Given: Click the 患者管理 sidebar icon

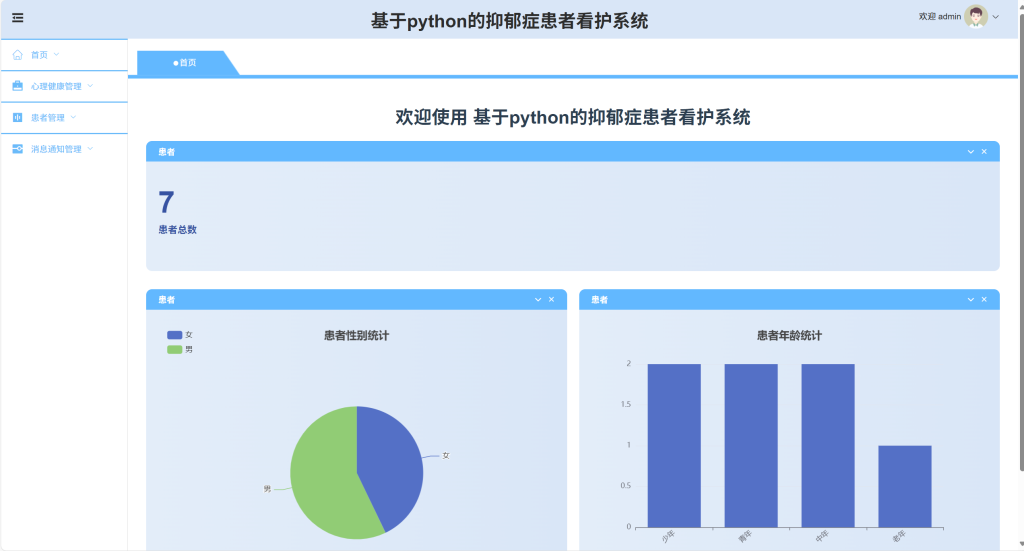Looking at the screenshot, I should click(x=18, y=118).
